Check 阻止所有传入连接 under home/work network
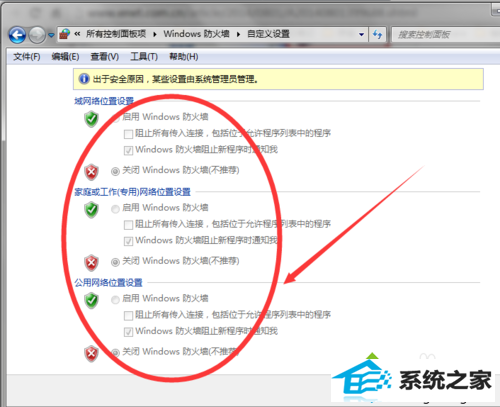 point(128,225)
